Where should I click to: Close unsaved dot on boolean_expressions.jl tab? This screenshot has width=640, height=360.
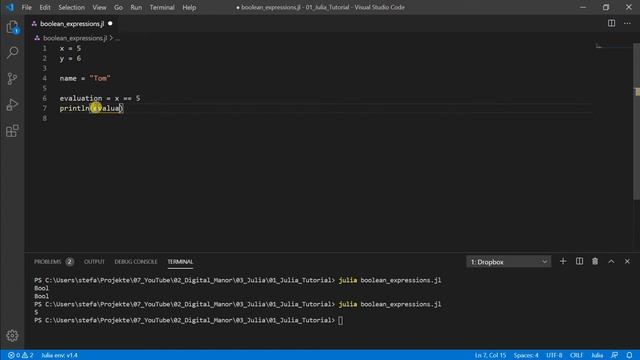(110, 24)
